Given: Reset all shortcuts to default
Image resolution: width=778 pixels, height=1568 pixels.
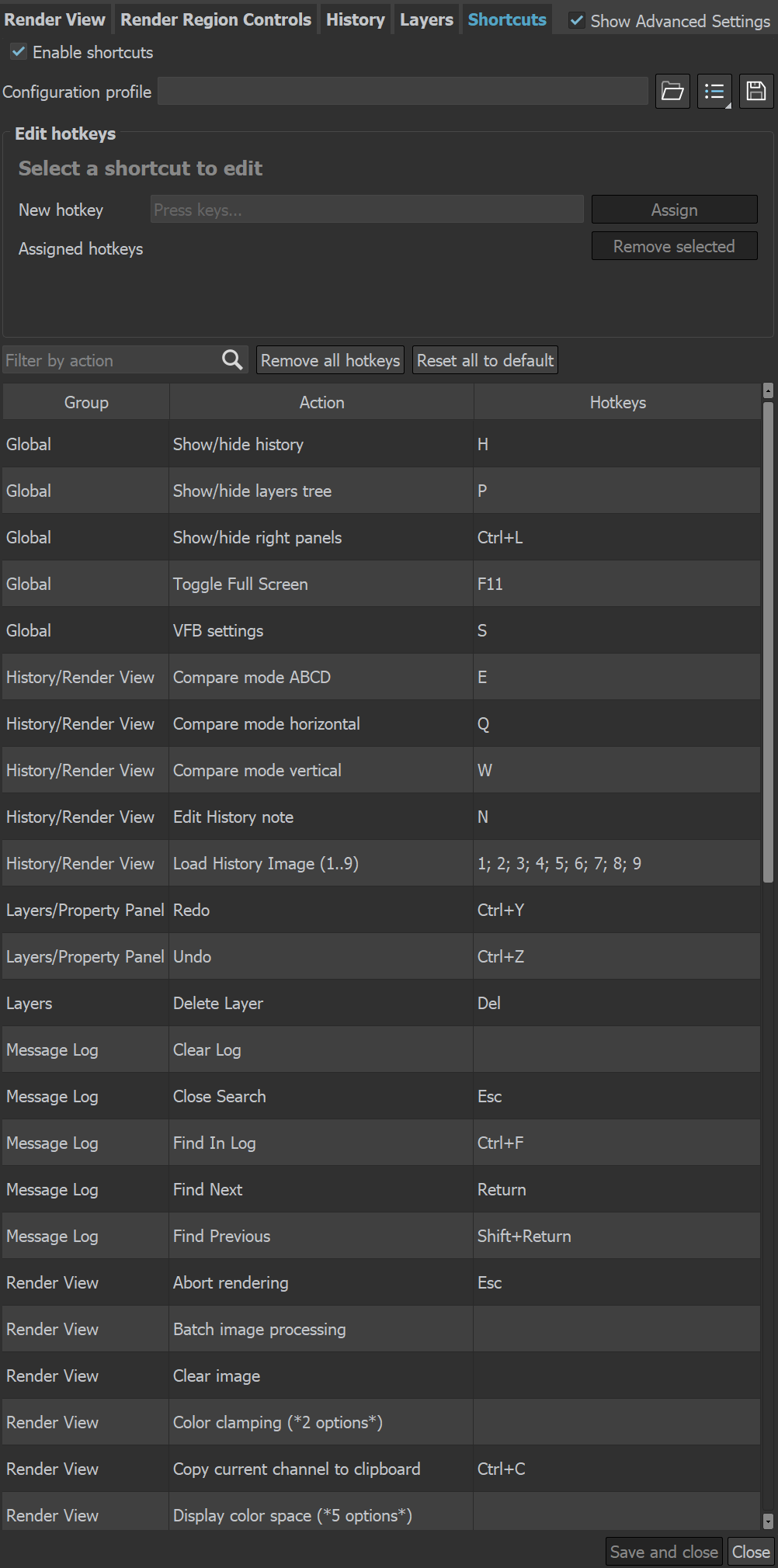Looking at the screenshot, I should (x=485, y=359).
